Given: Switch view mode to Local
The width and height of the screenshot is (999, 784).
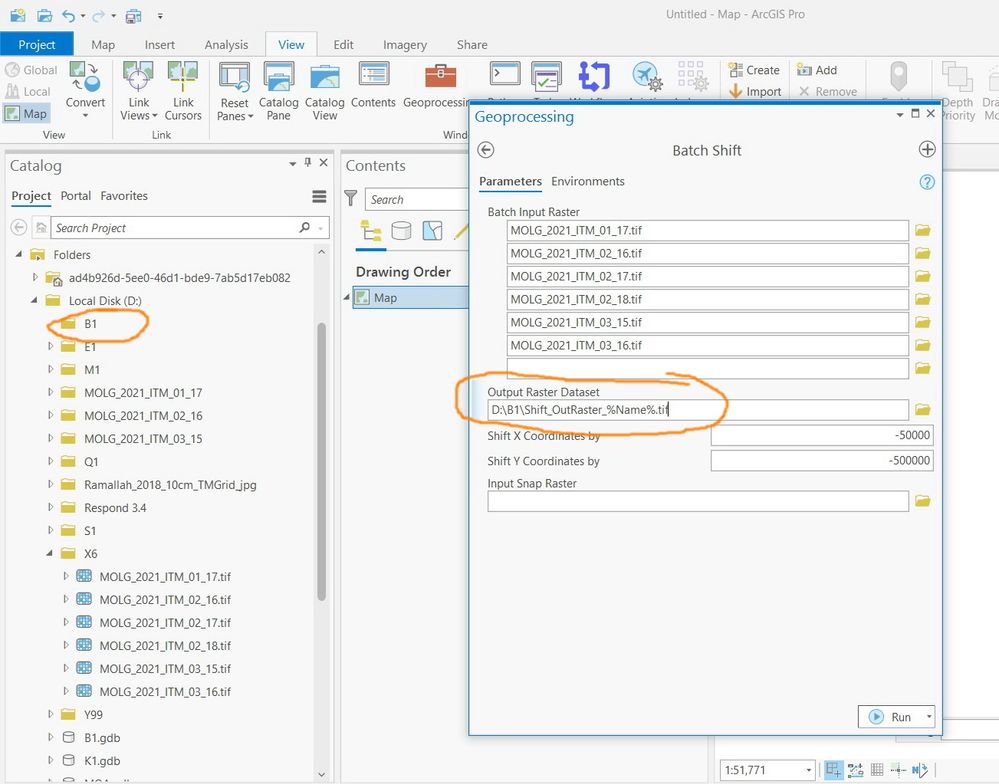Looking at the screenshot, I should tap(28, 91).
